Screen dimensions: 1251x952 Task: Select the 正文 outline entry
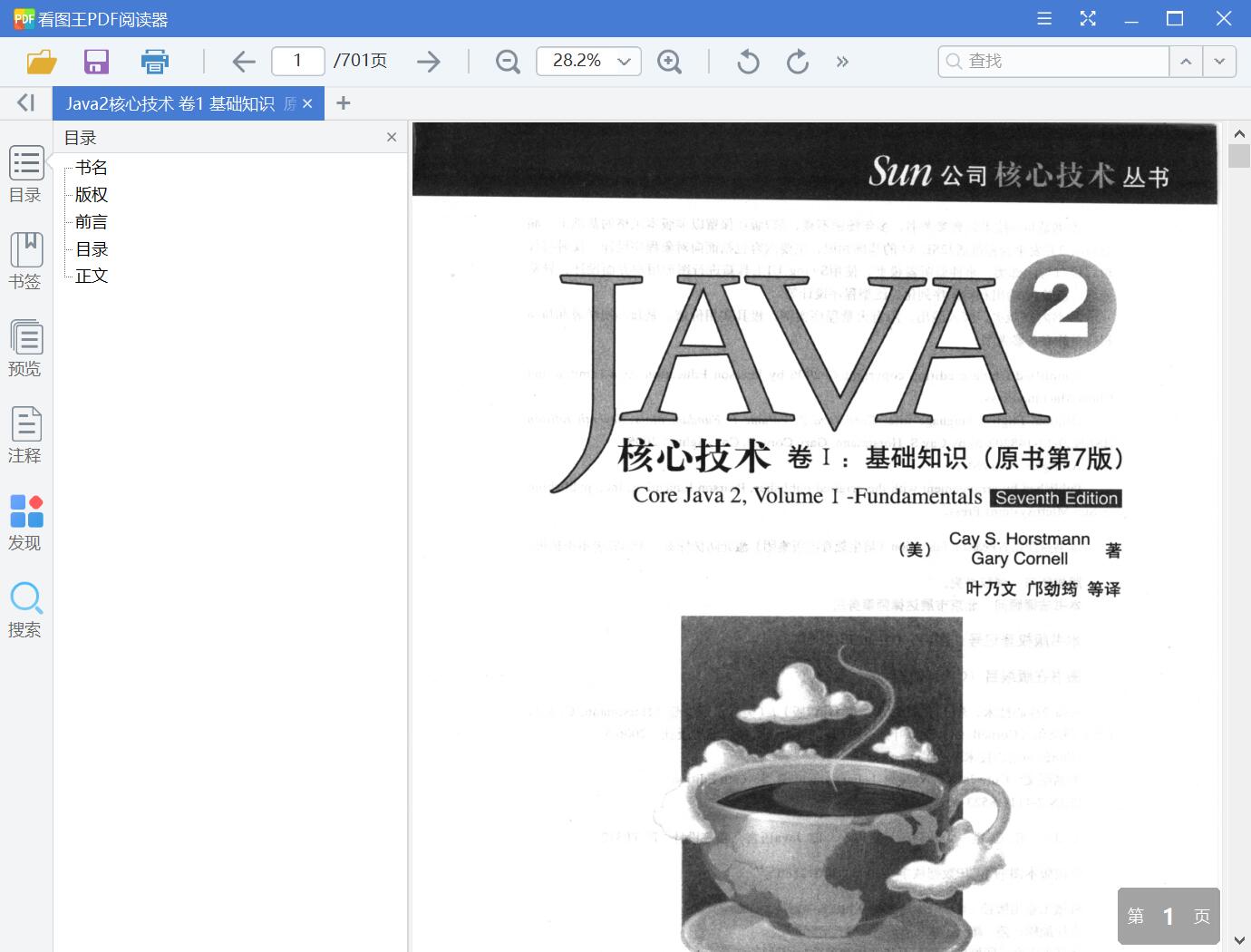[92, 276]
